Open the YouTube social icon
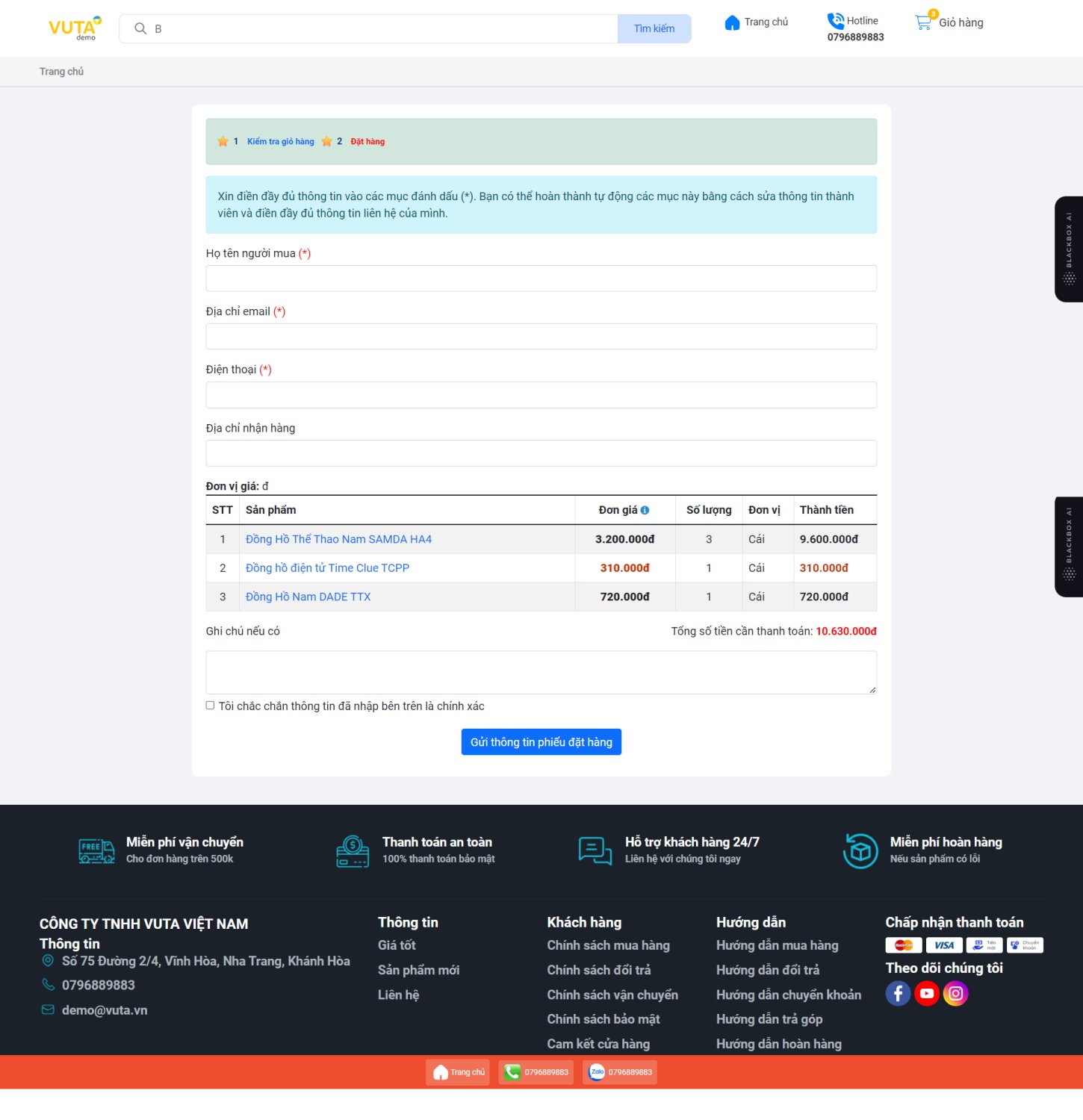The image size is (1083, 1120). (x=927, y=994)
